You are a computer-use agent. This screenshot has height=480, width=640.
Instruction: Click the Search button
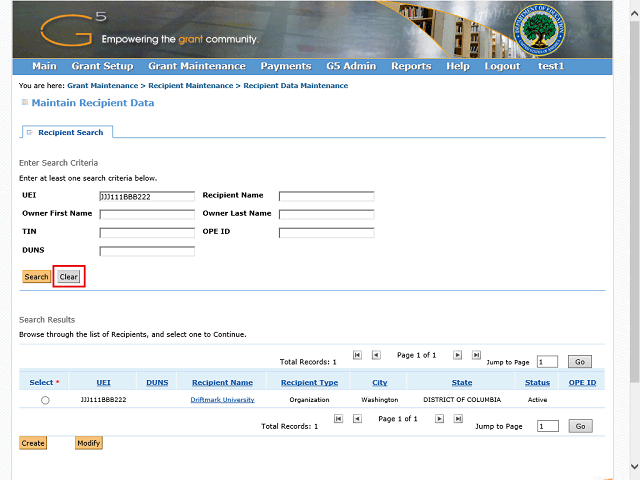coord(36,277)
